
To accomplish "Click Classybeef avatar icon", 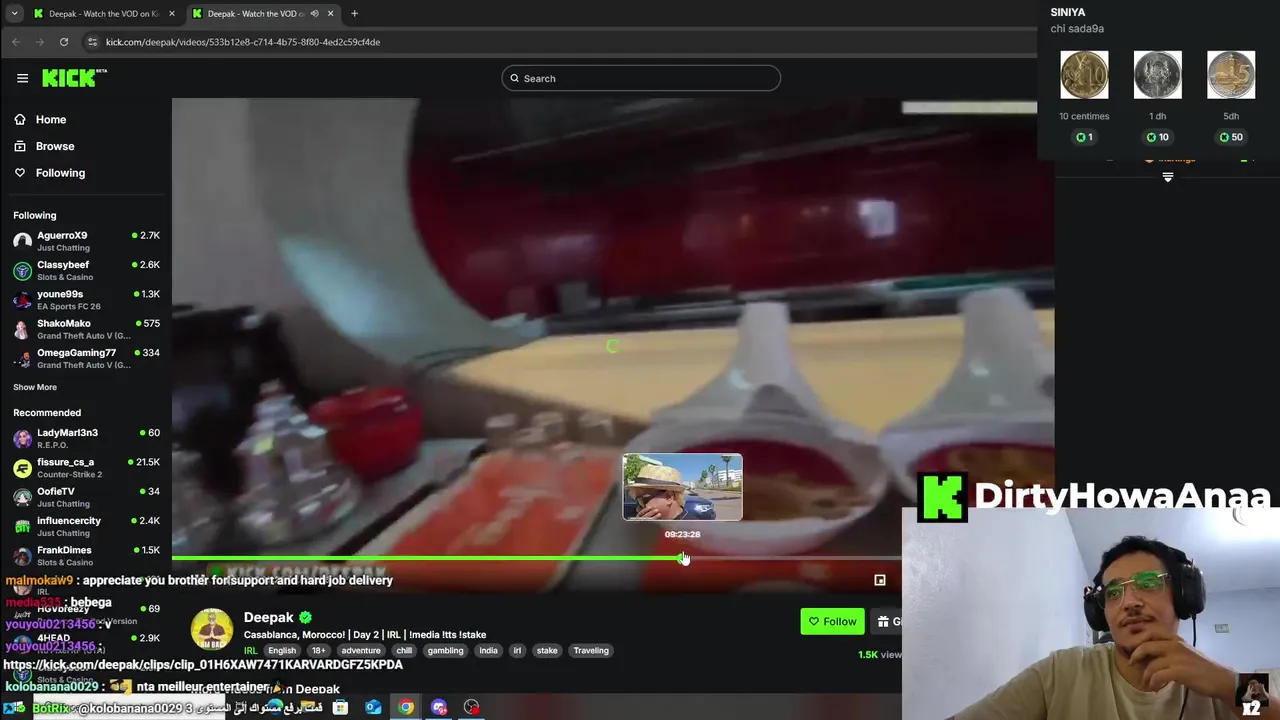I will [22, 271].
